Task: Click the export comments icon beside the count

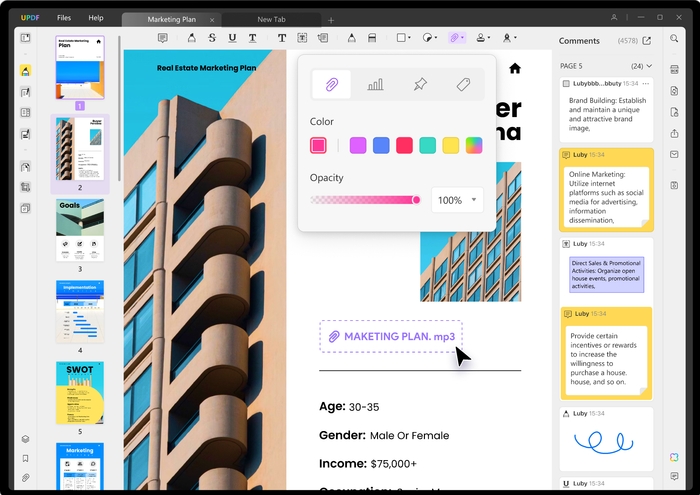Action: pyautogui.click(x=646, y=41)
